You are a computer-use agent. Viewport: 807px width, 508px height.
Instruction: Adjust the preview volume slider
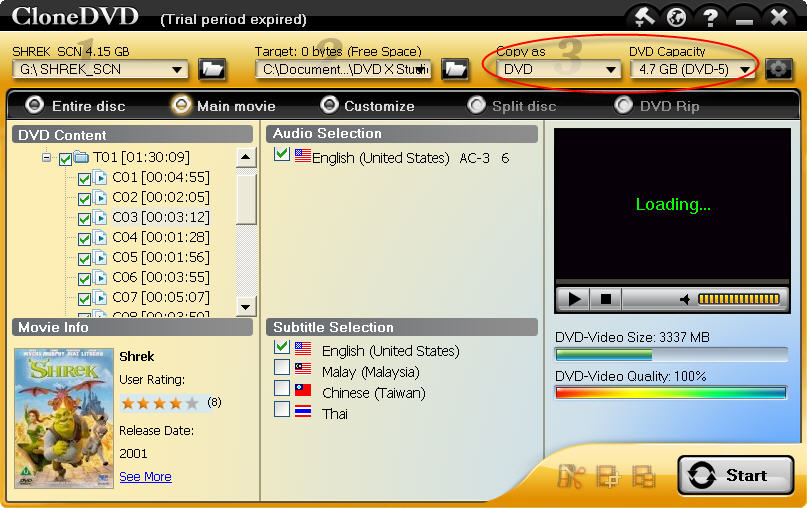(739, 299)
